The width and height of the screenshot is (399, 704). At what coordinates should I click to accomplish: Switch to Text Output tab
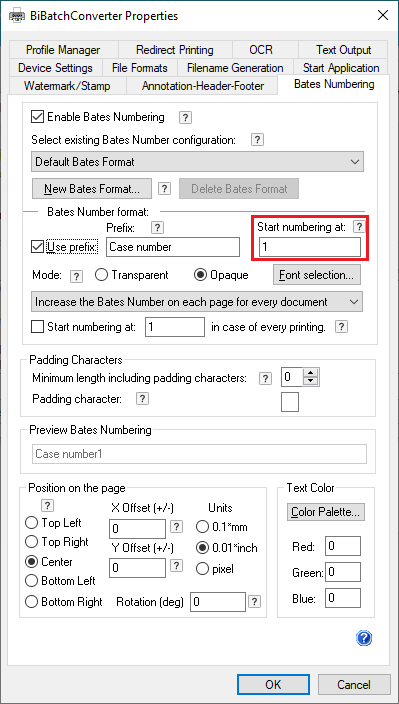pyautogui.click(x=343, y=50)
